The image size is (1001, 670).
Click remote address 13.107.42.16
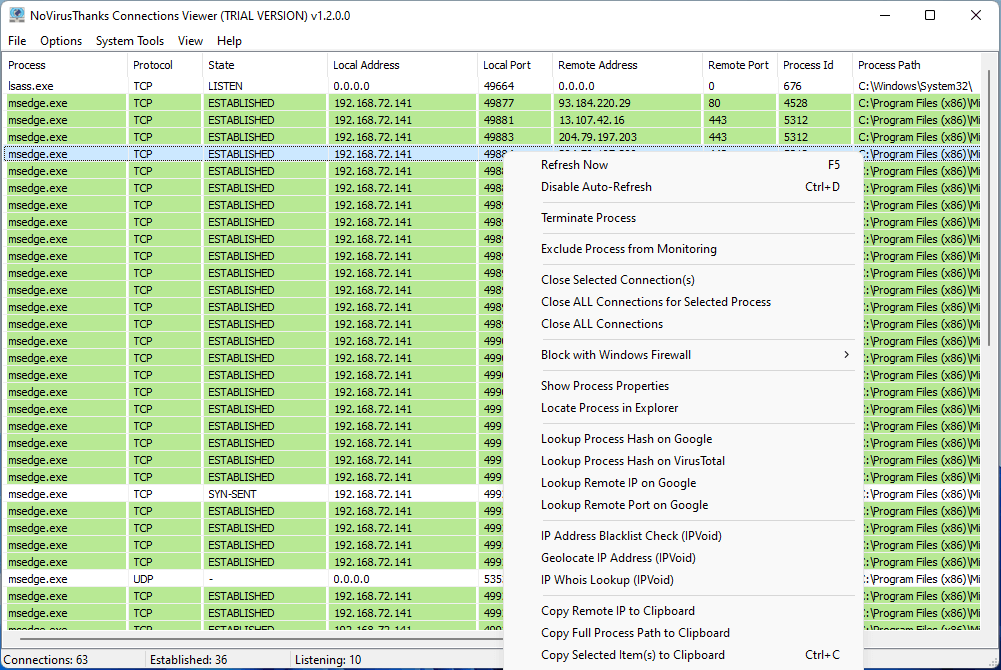point(627,120)
